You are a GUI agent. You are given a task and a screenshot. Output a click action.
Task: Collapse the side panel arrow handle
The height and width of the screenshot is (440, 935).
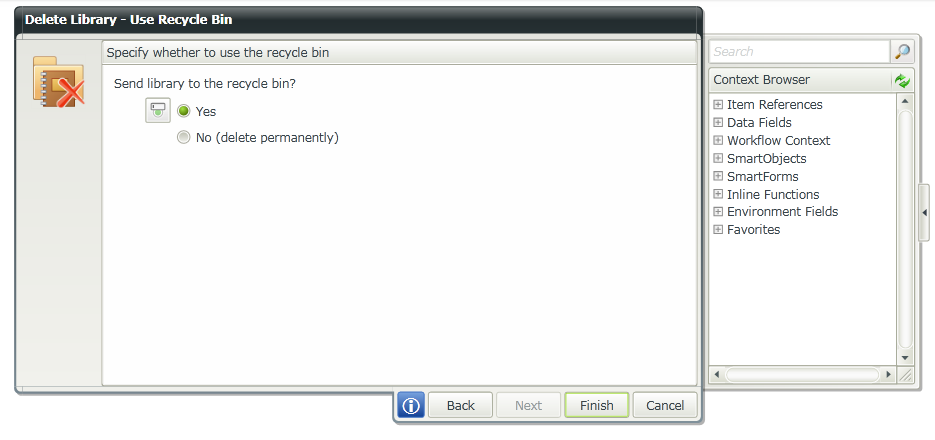[x=925, y=212]
